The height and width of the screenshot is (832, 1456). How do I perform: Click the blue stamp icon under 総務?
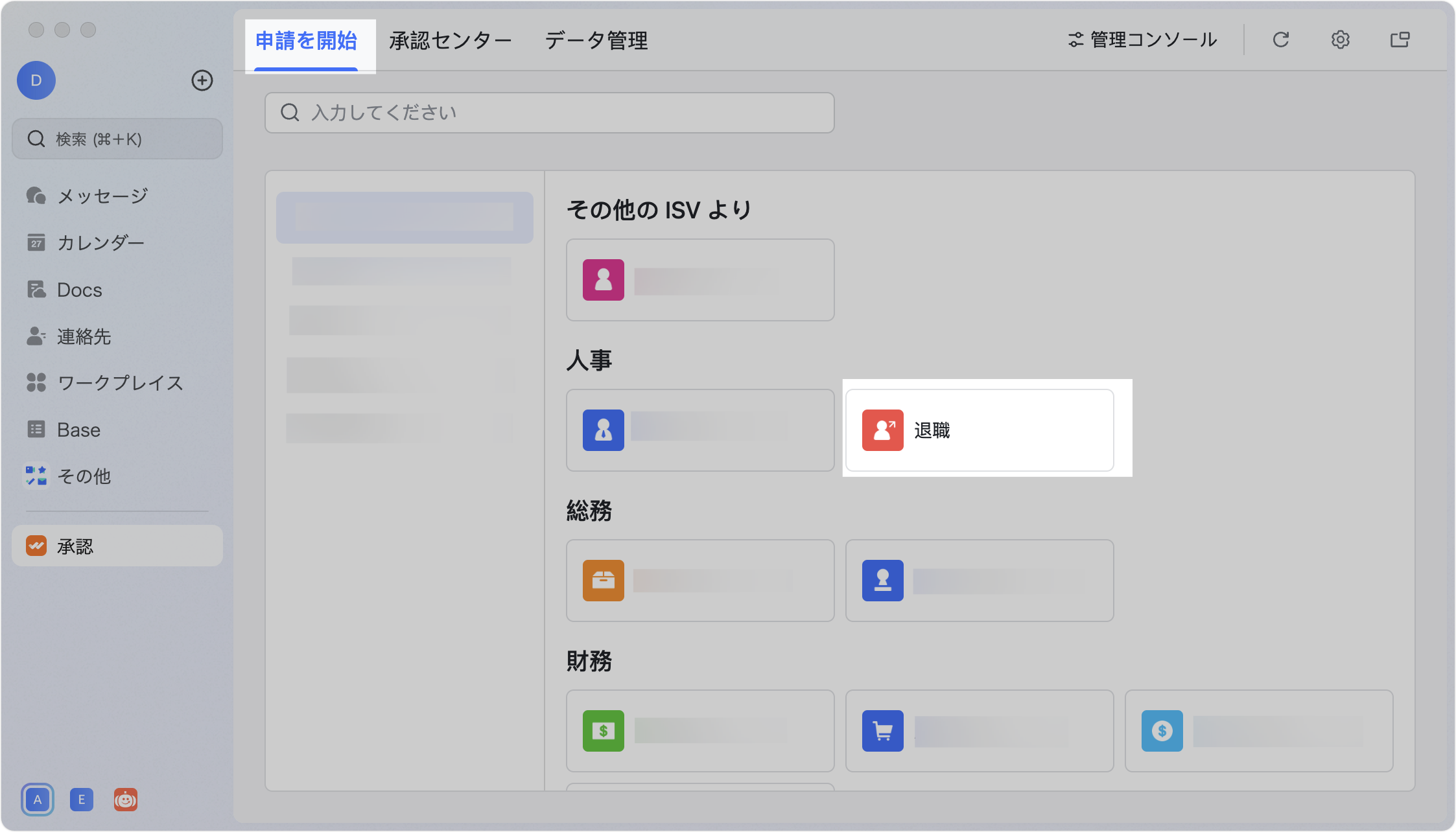pos(883,581)
